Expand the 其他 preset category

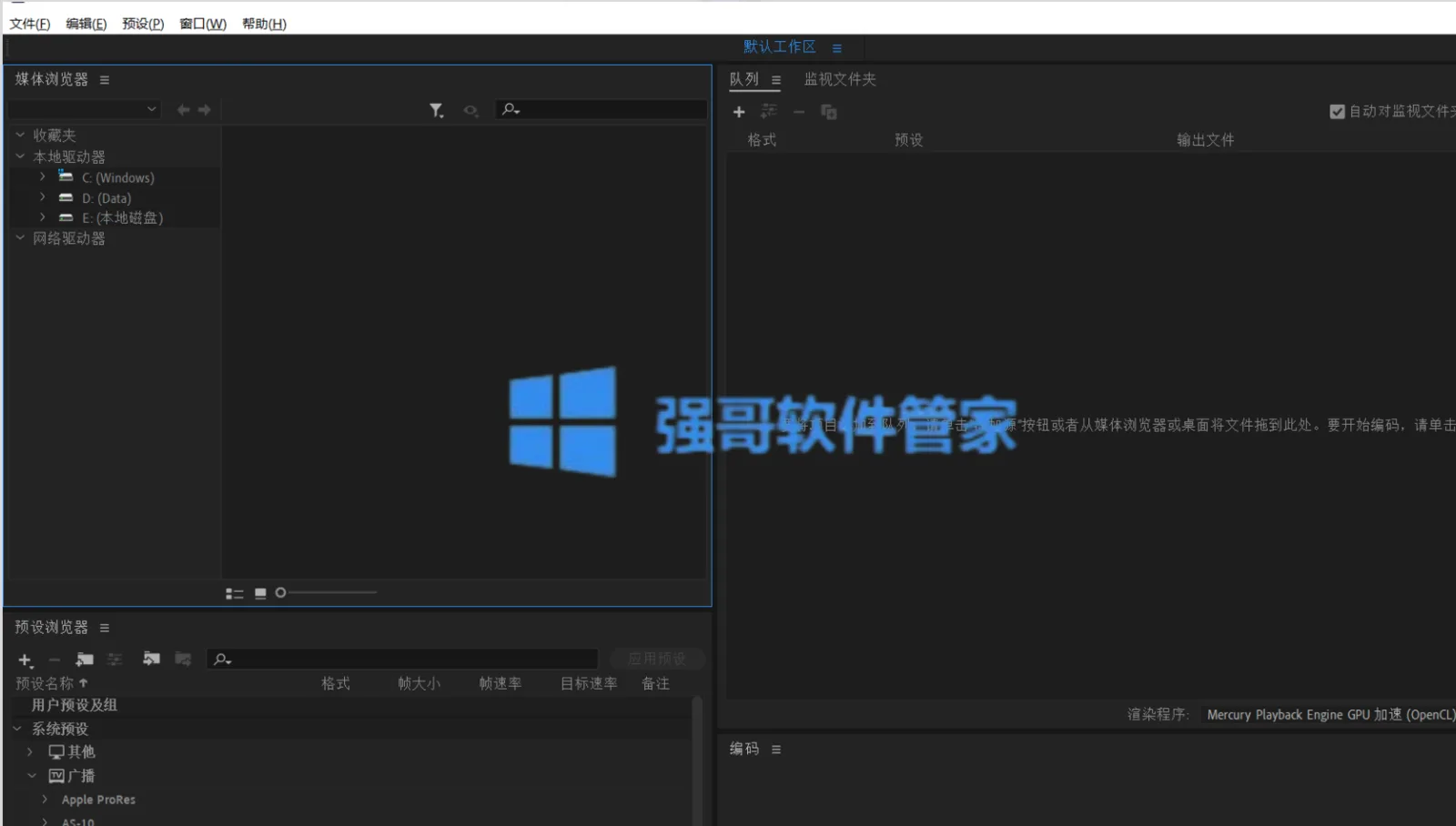(30, 751)
